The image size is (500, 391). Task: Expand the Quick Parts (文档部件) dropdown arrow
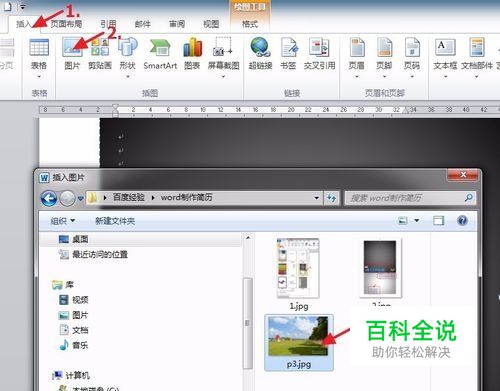477,77
